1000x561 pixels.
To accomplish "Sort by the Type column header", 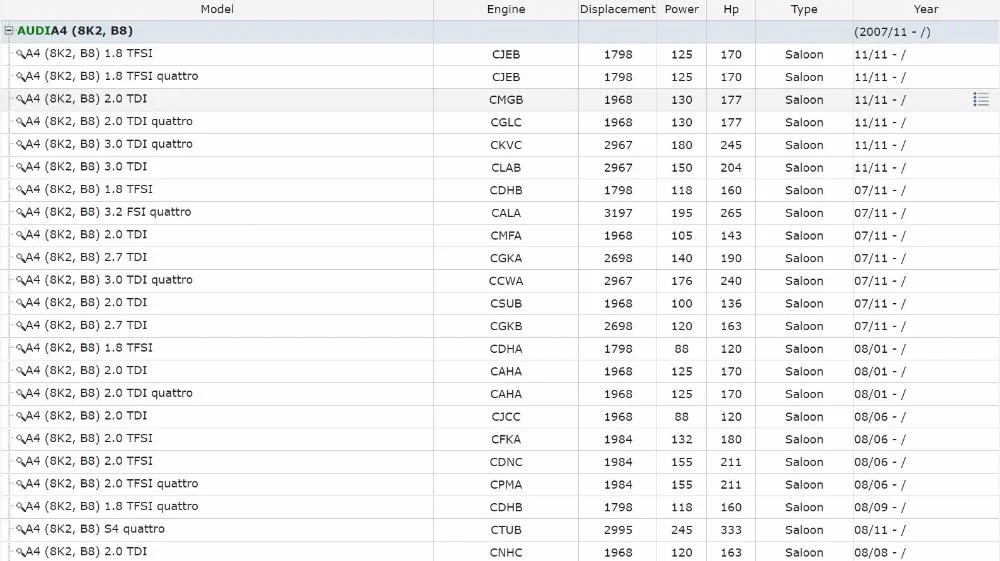I will tap(804, 10).
